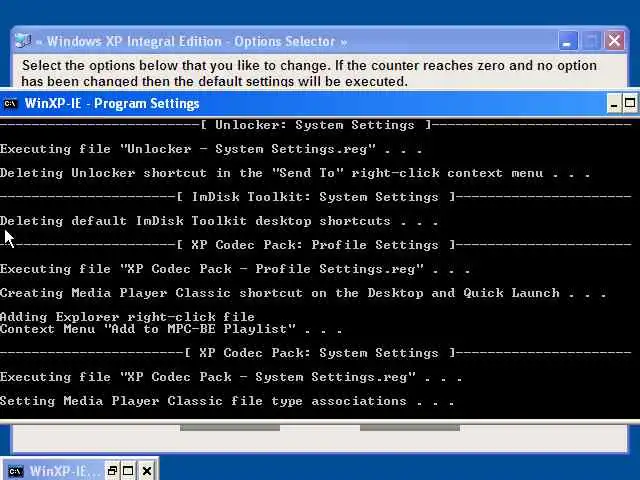
Task: Maximize the minimized WinXP-IE window at bottom
Action: pyautogui.click(x=128, y=471)
